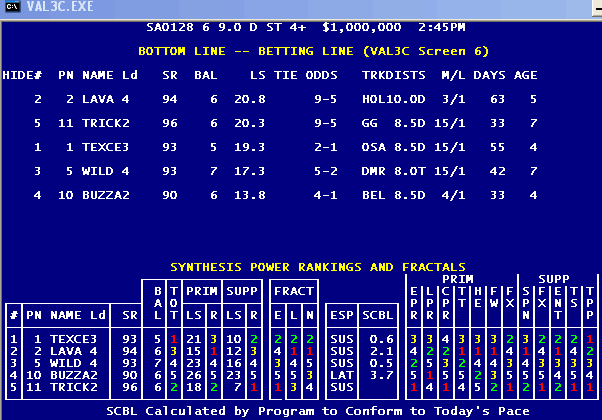Click HOL10.0D track distance
Screen dimensions: 602x420
pos(394,99)
